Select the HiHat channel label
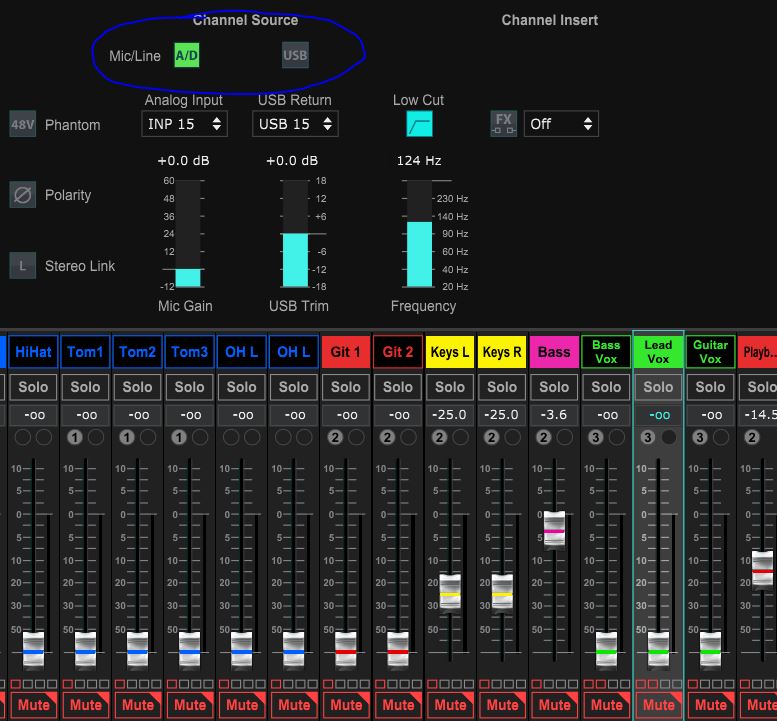Image resolution: width=777 pixels, height=721 pixels. pyautogui.click(x=33, y=352)
